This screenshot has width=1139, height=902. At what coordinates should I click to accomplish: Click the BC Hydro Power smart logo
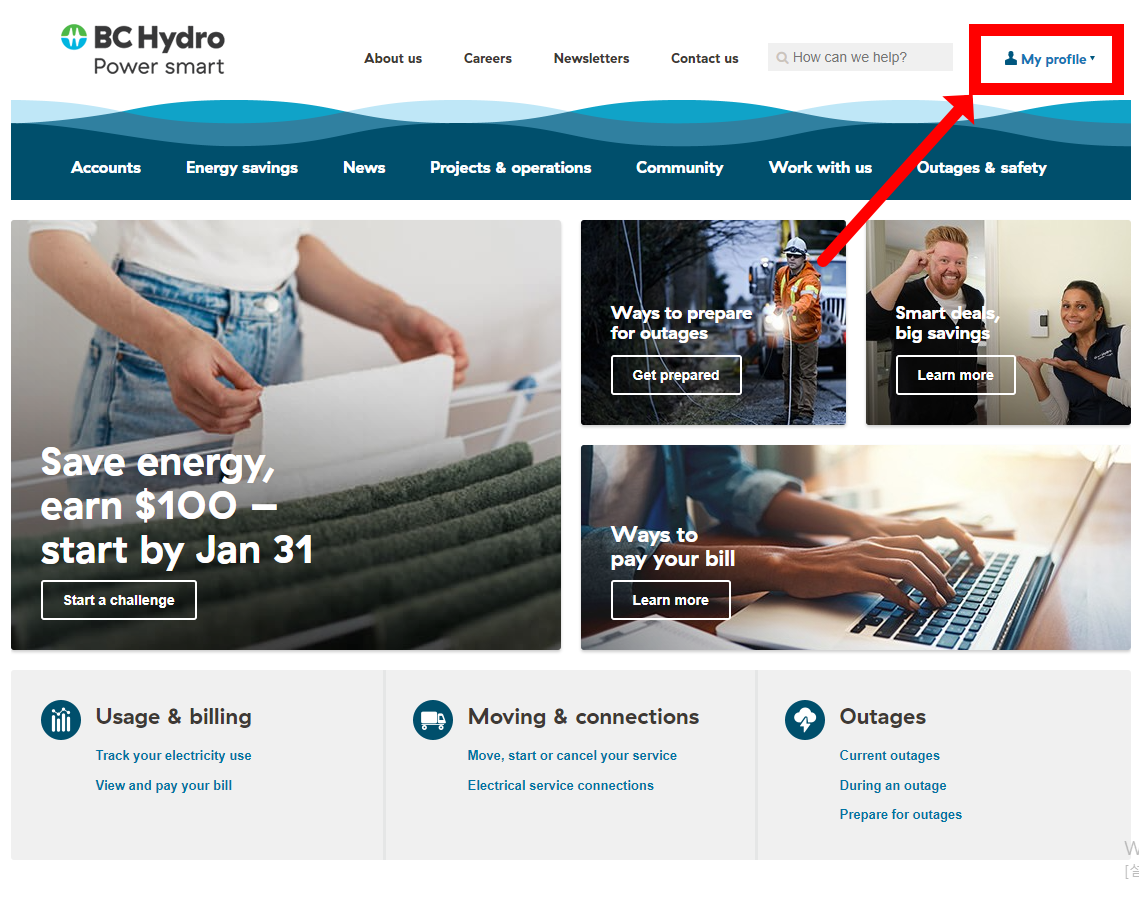[143, 49]
